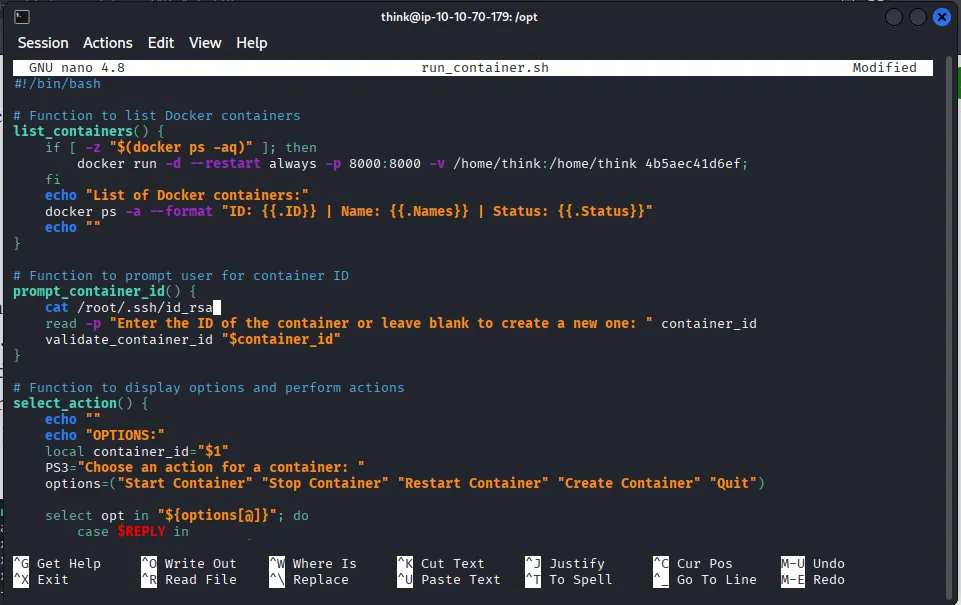Click the '# Function to prompt user for container ID' comment
The height and width of the screenshot is (605, 961).
181,275
